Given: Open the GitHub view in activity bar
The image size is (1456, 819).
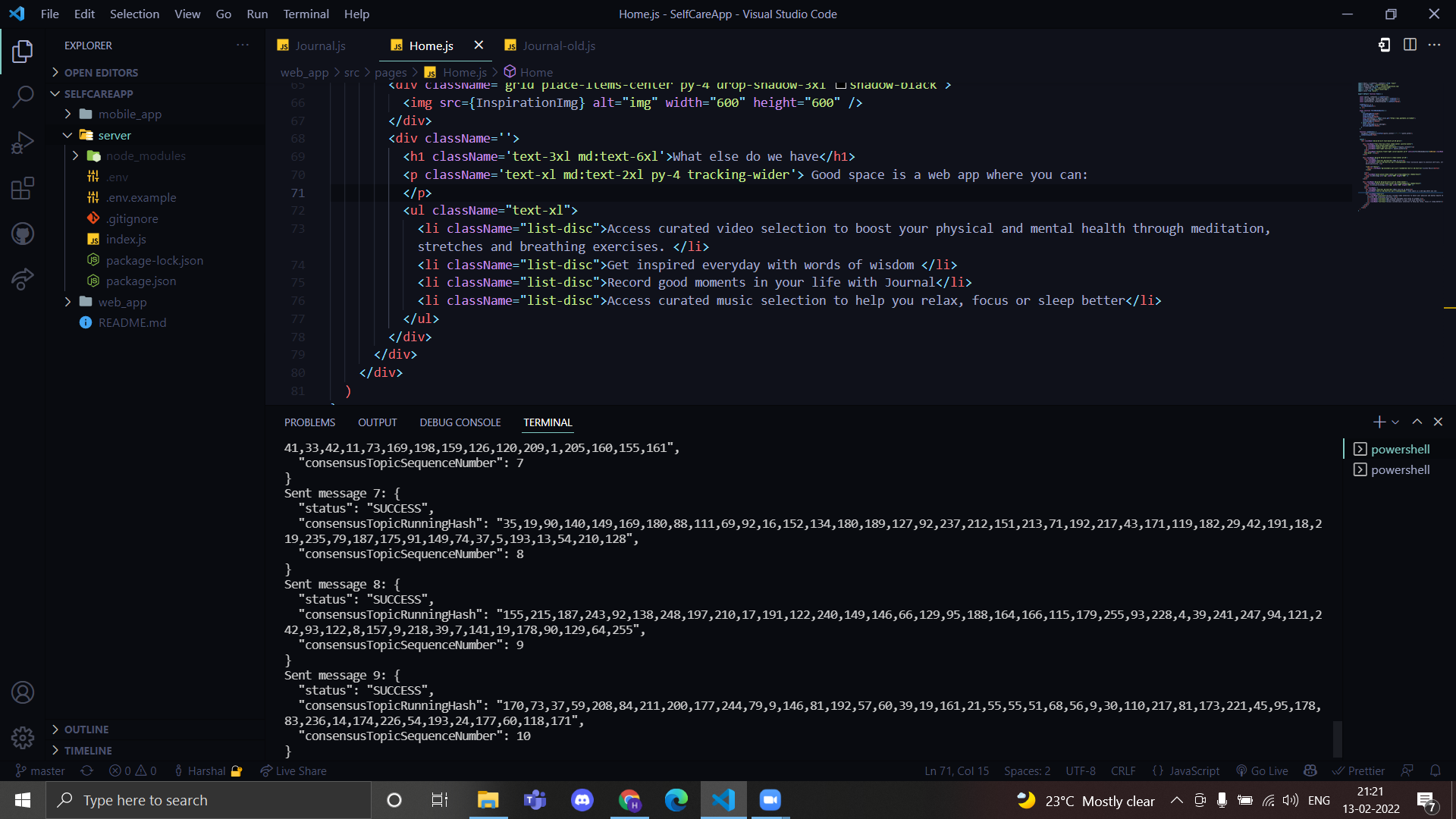Looking at the screenshot, I should [23, 234].
